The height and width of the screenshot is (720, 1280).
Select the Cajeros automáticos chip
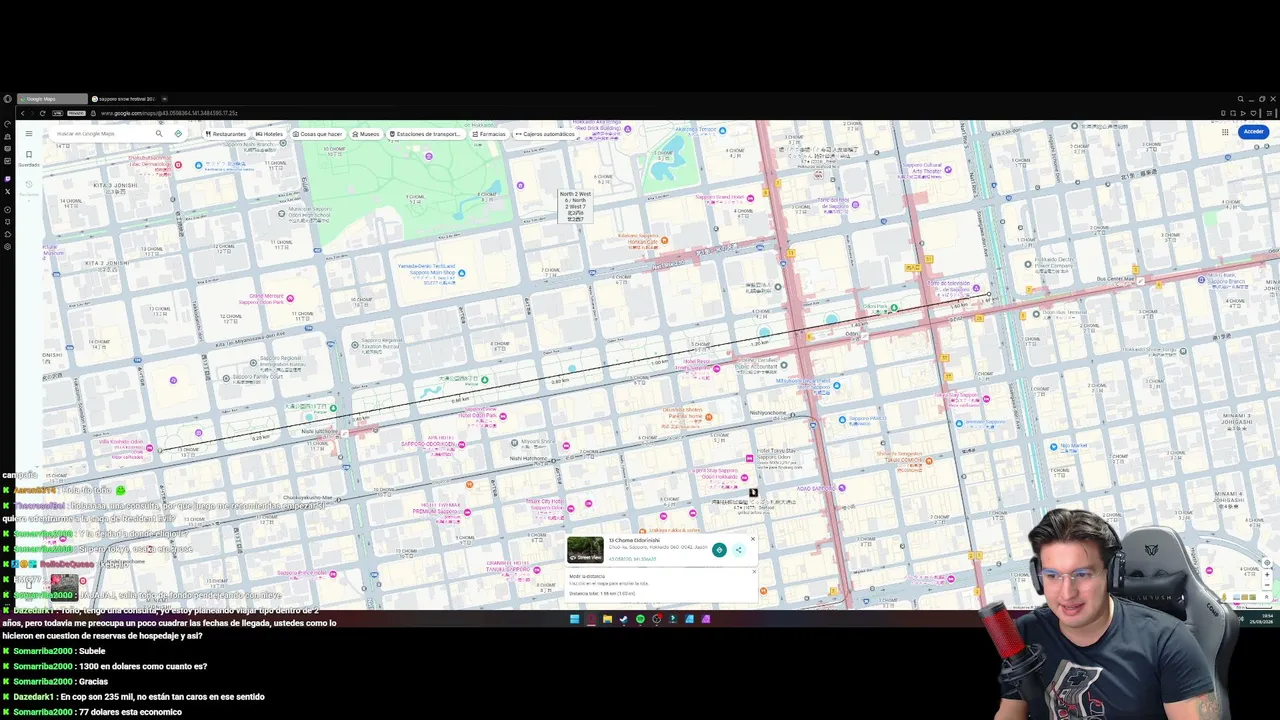(x=545, y=134)
